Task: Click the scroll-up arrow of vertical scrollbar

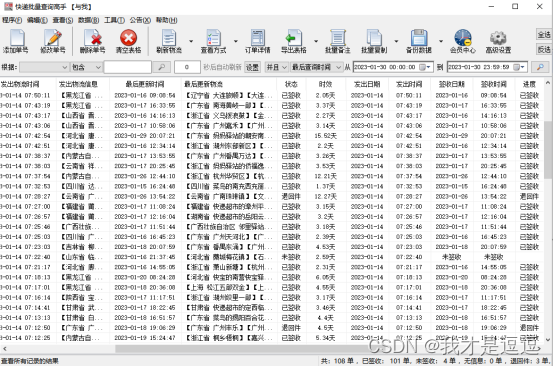Action: point(548,83)
